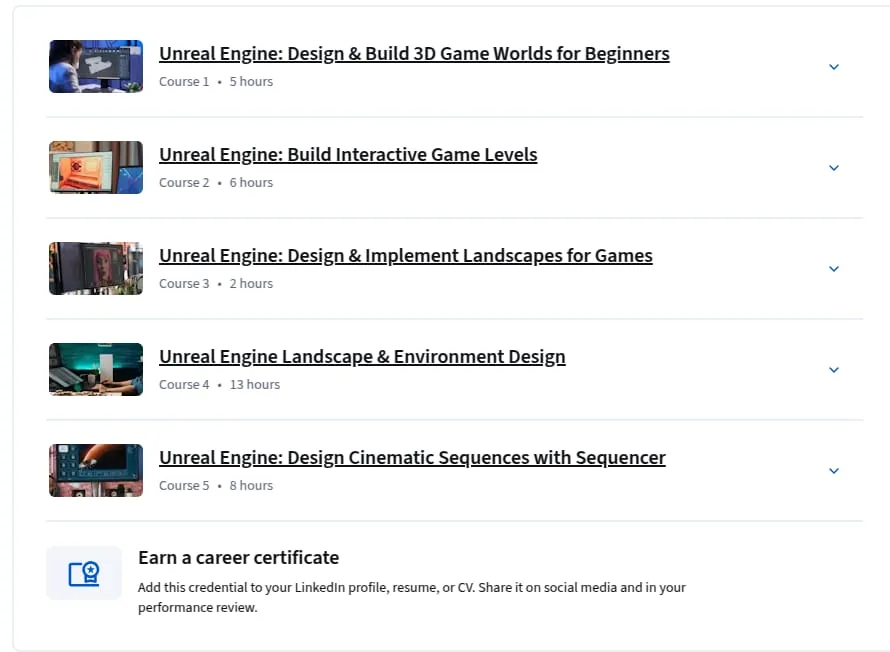Click the Landscape & Environment Design thumbnail
890x652 pixels.
96,369
